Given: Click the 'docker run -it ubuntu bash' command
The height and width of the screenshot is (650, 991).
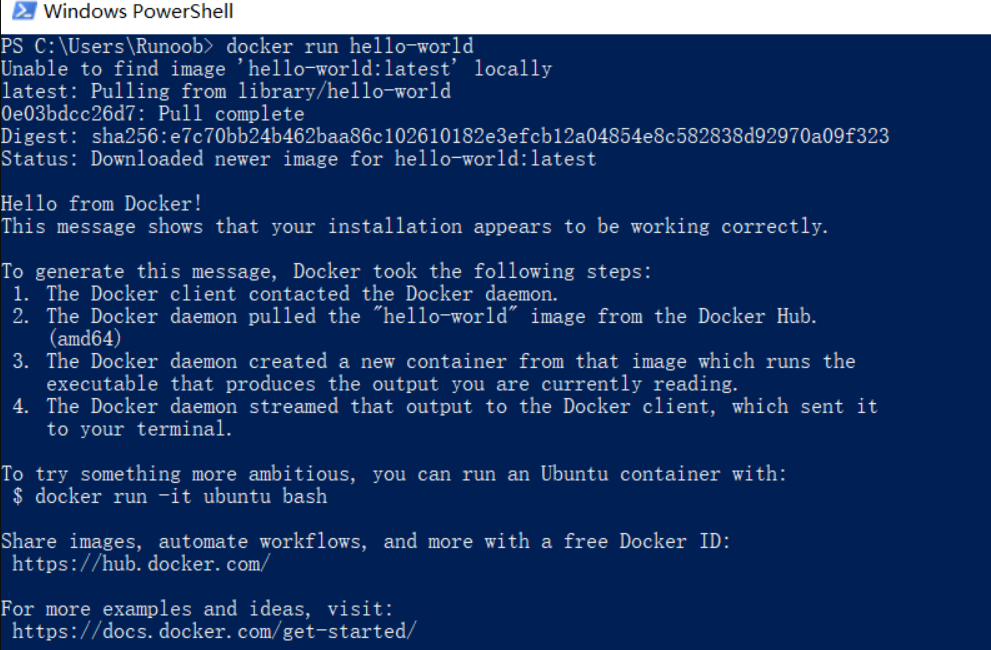Looking at the screenshot, I should (181, 496).
